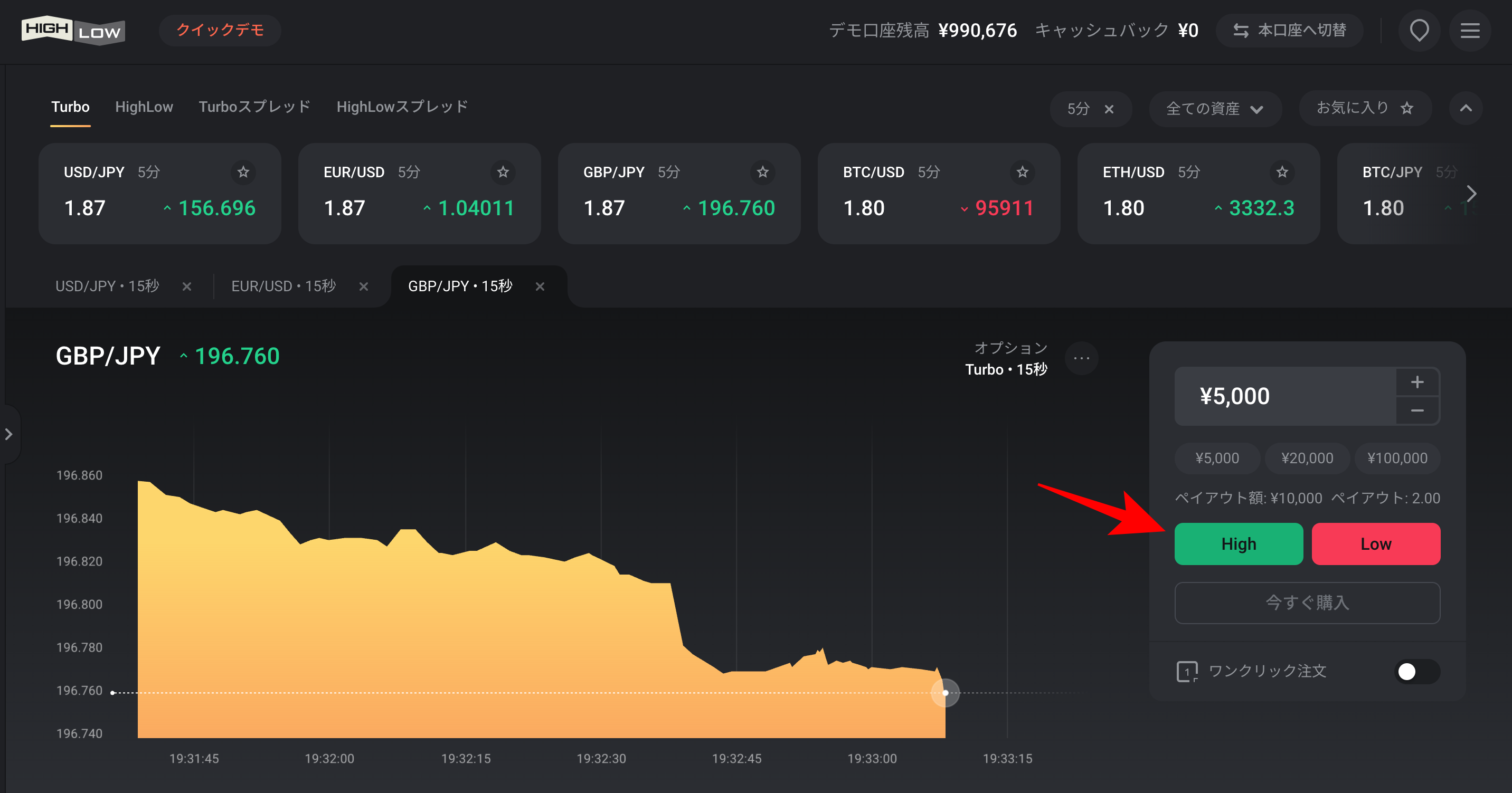Choose the ¥20,000 preset amount
Screen dimensions: 1512x793
point(1307,457)
